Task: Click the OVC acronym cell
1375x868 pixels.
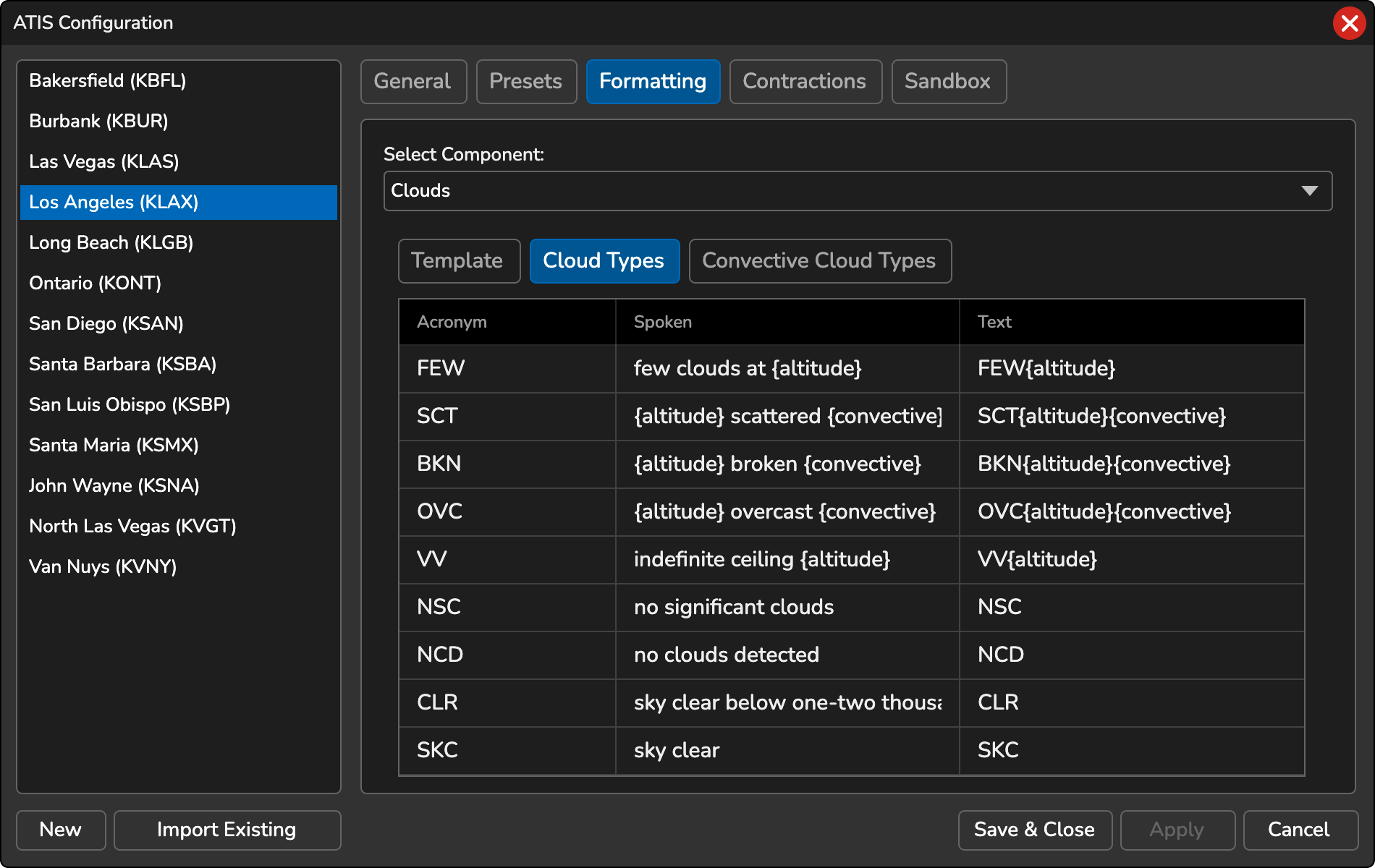Action: pyautogui.click(x=507, y=512)
